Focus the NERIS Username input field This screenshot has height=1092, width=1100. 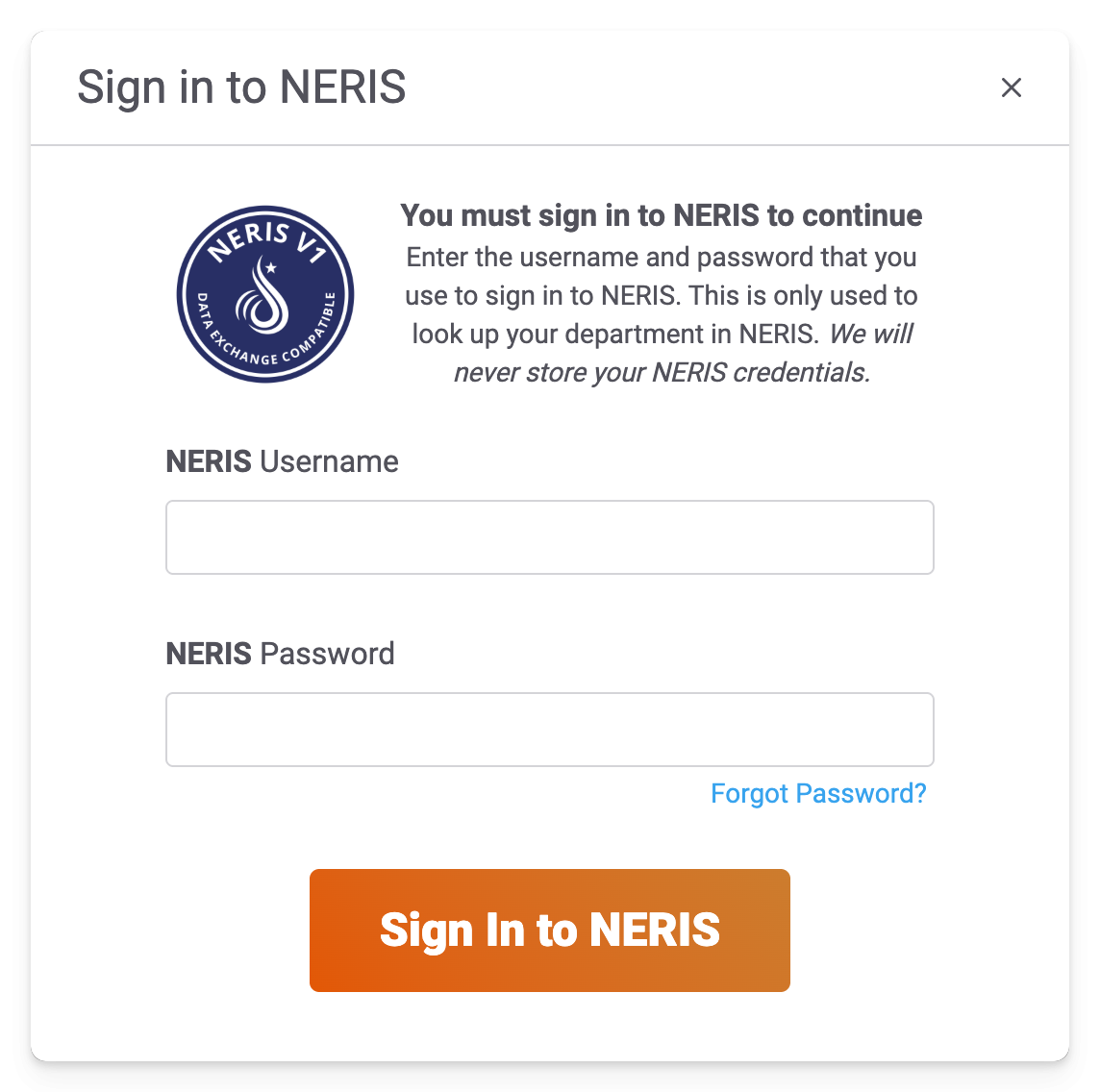click(x=549, y=537)
